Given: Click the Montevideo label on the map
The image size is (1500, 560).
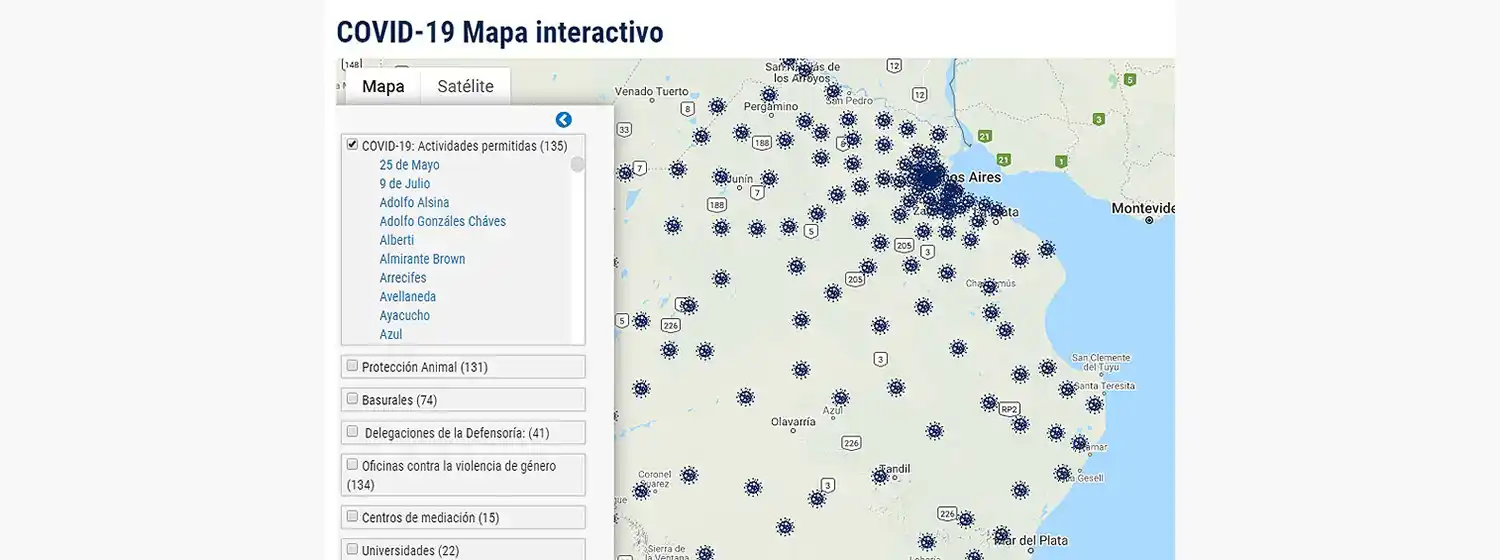Looking at the screenshot, I should tap(1143, 208).
